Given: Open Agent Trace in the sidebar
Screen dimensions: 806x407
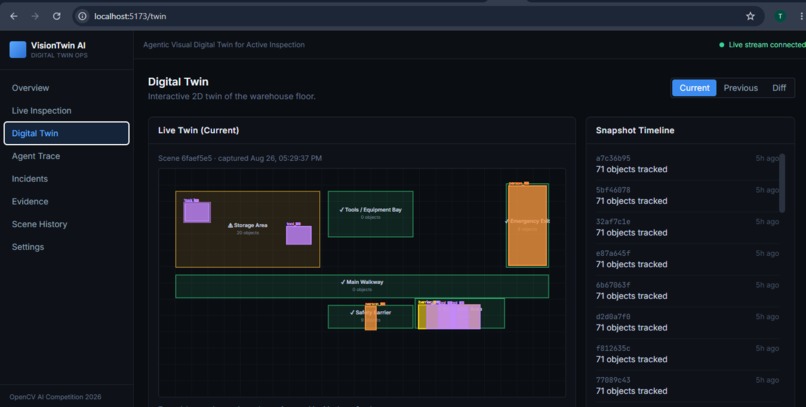Looking at the screenshot, I should pos(67,156).
